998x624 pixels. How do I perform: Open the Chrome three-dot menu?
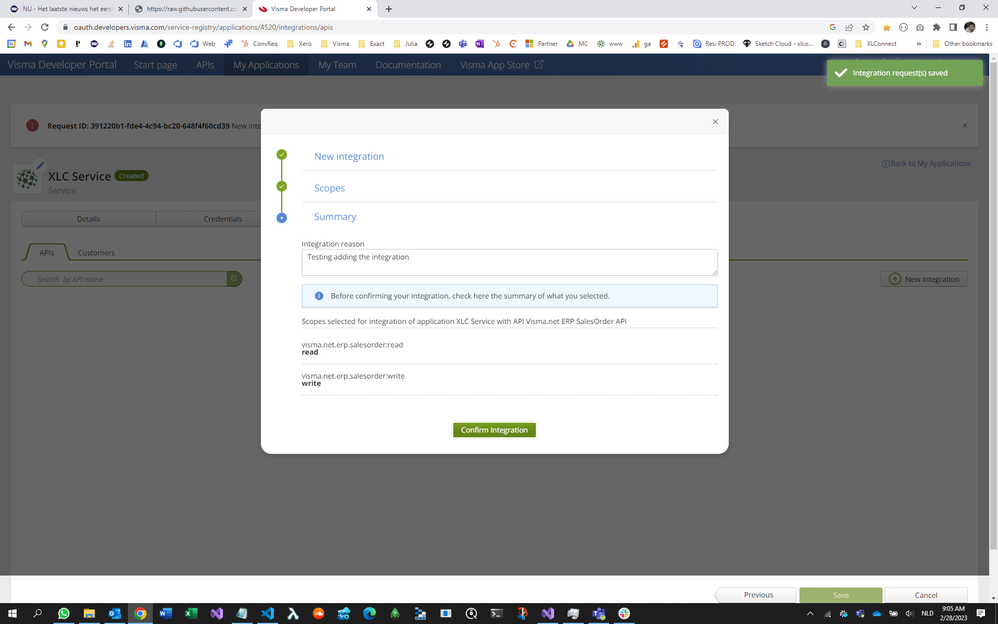coord(987,27)
